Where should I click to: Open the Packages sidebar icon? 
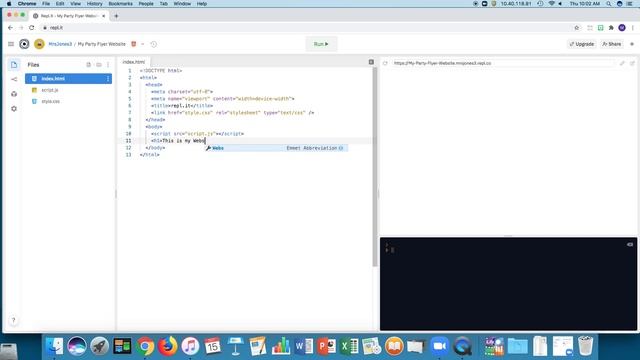14,94
